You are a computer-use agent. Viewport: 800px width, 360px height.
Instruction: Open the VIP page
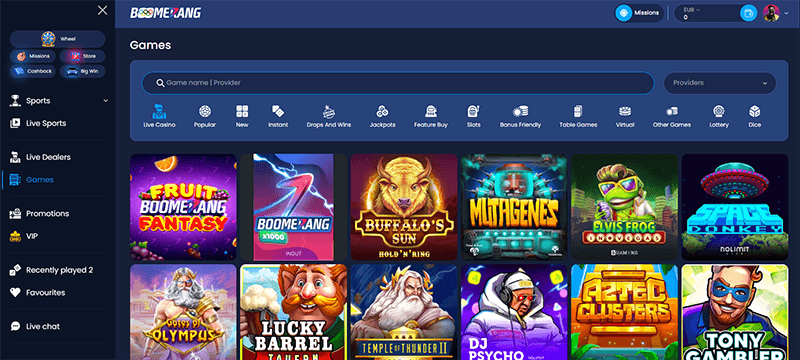23,236
